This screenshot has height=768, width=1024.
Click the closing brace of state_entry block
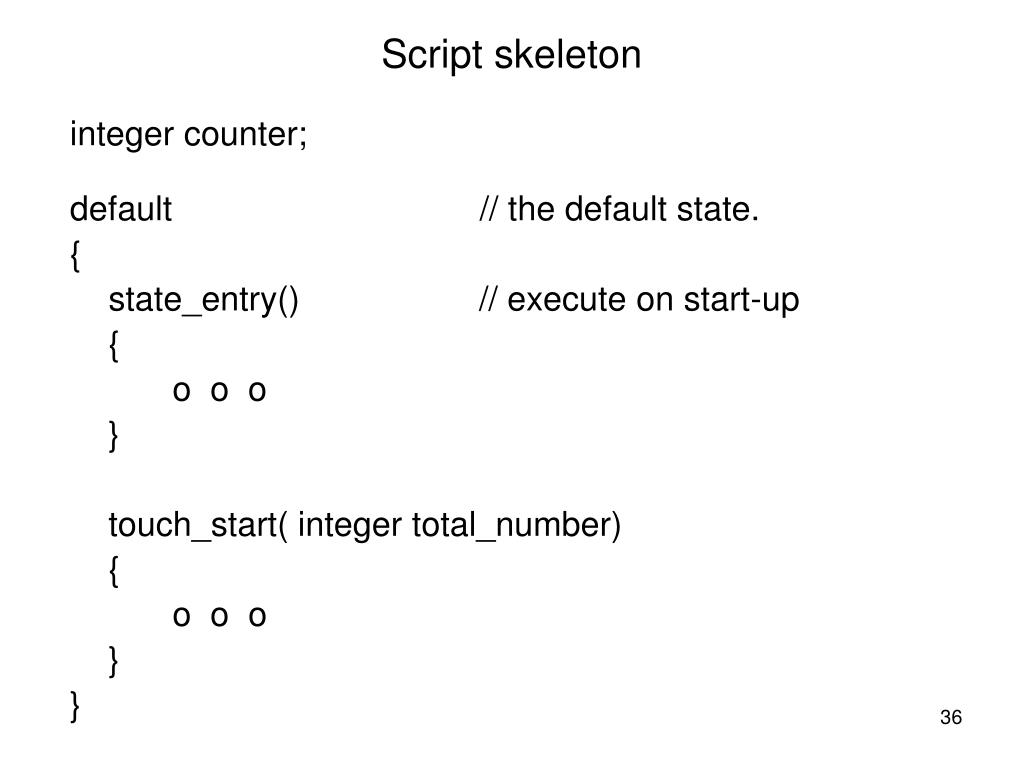[x=114, y=436]
